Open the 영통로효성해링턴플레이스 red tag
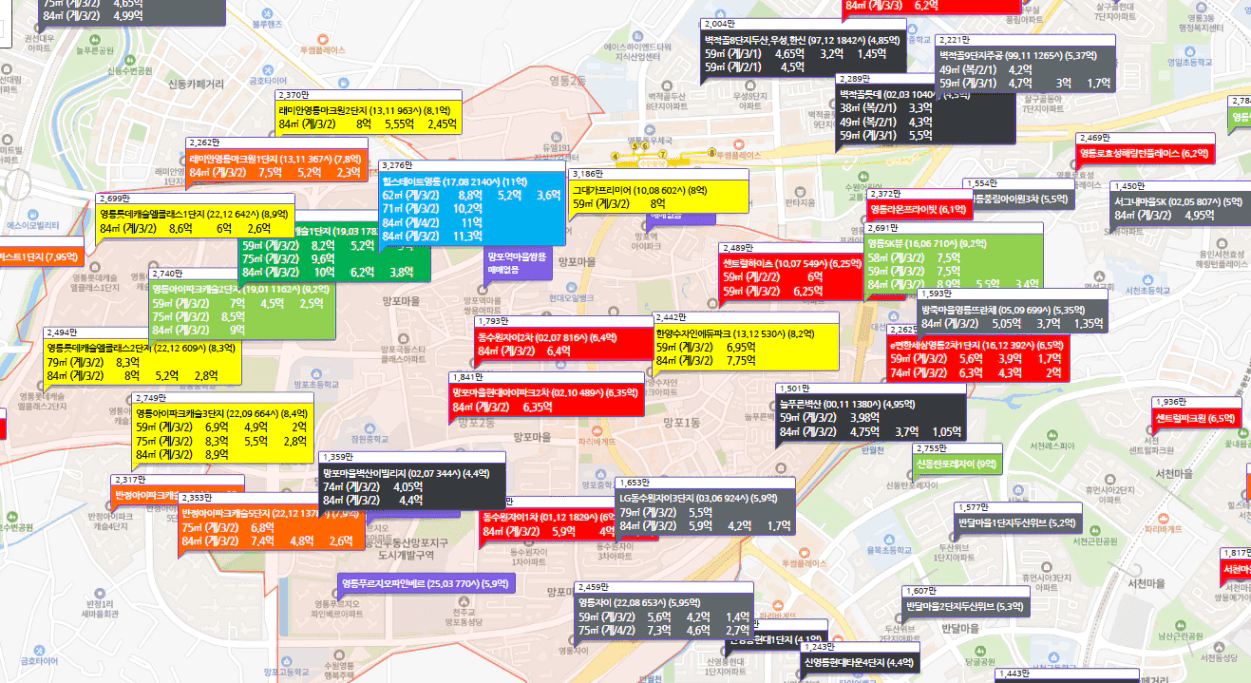This screenshot has height=683, width=1251. 1145,153
